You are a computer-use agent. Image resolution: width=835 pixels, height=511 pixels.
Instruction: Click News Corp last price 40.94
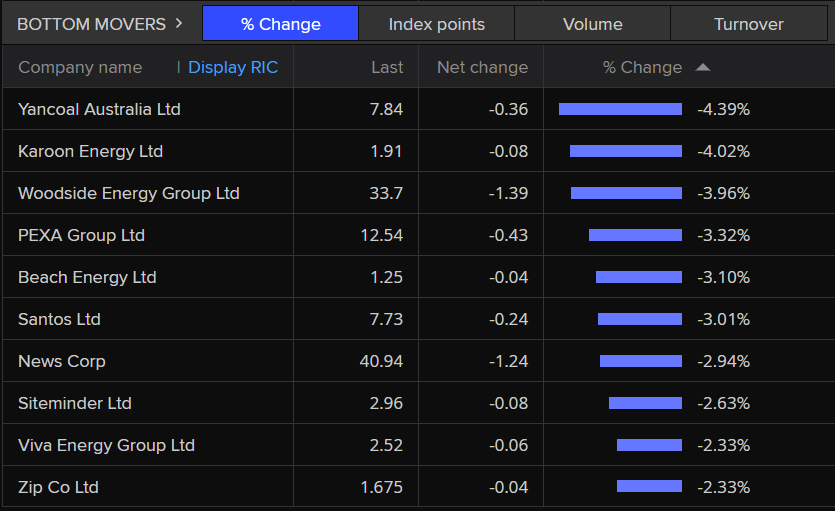tap(381, 361)
